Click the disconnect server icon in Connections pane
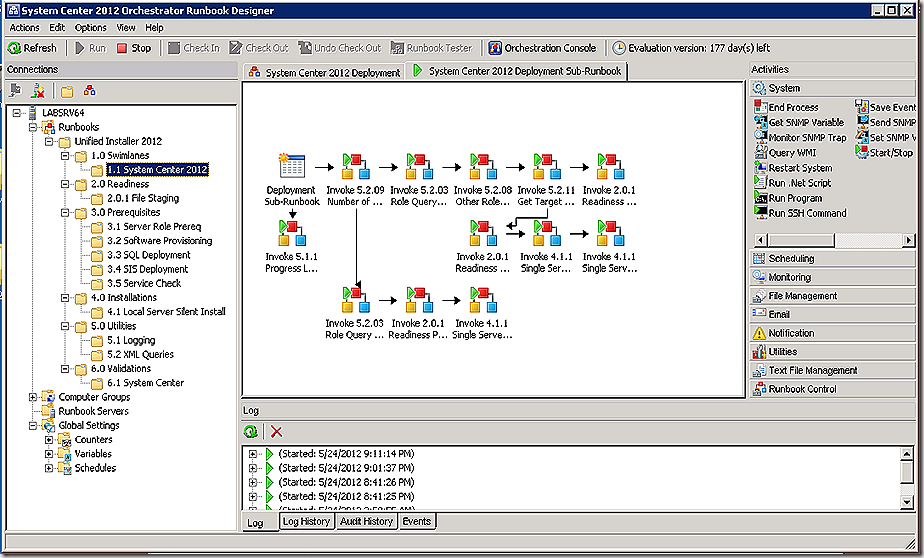 pos(38,91)
